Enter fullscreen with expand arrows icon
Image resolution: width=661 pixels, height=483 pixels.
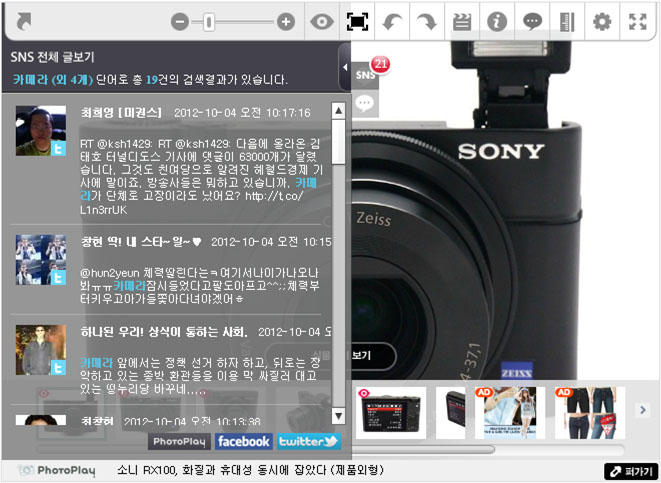[x=637, y=21]
